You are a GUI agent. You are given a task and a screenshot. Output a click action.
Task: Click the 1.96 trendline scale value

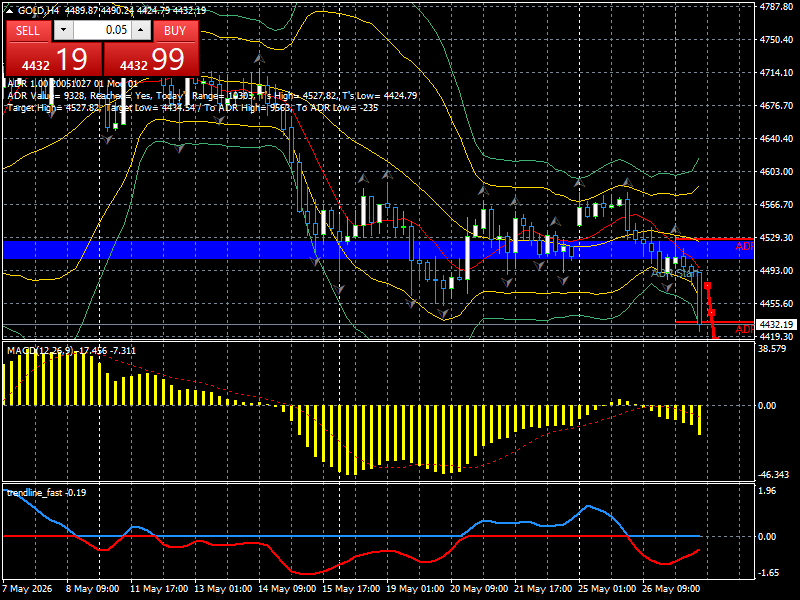coord(767,491)
